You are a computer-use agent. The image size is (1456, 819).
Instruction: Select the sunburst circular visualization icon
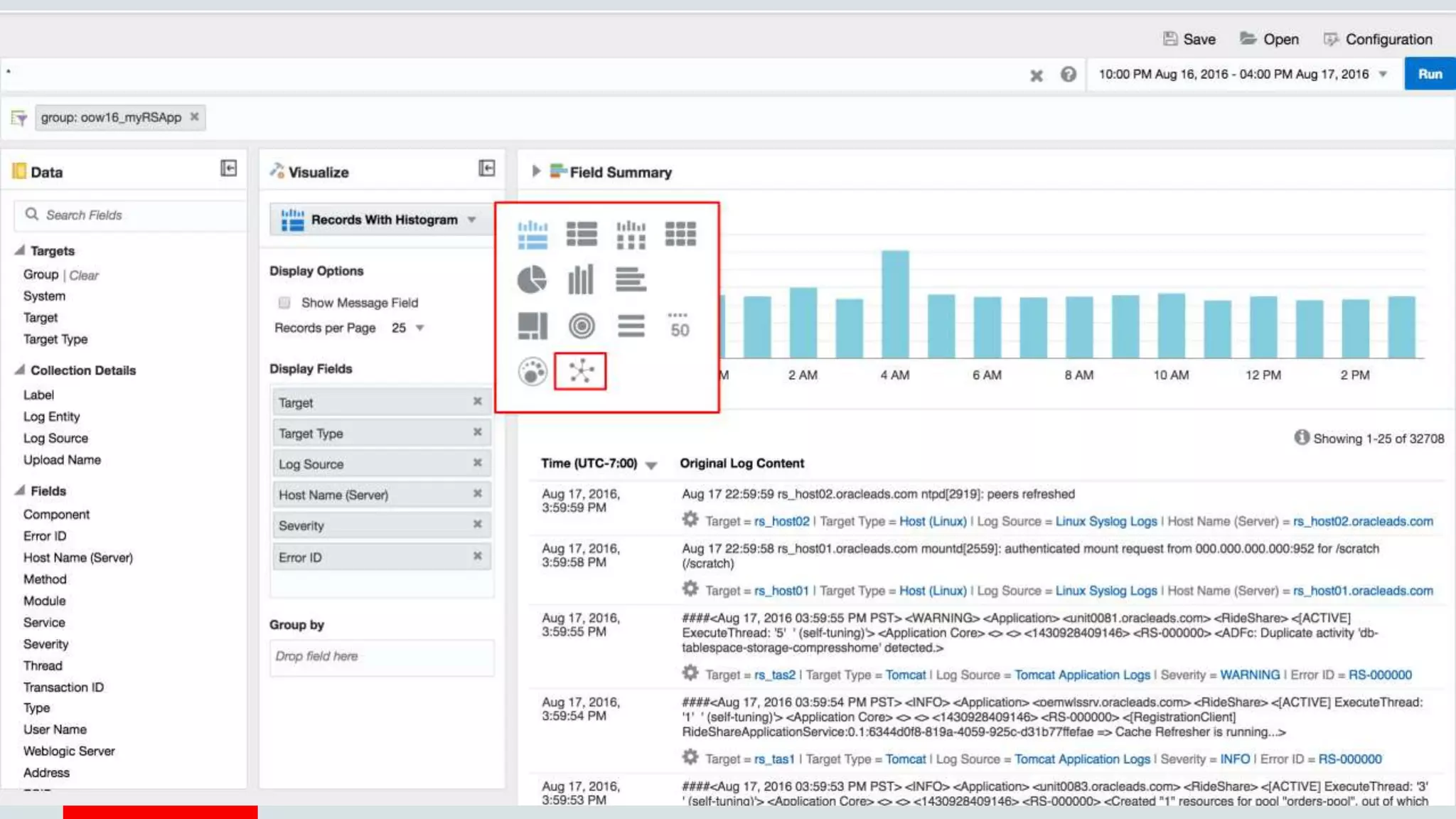[x=581, y=326]
